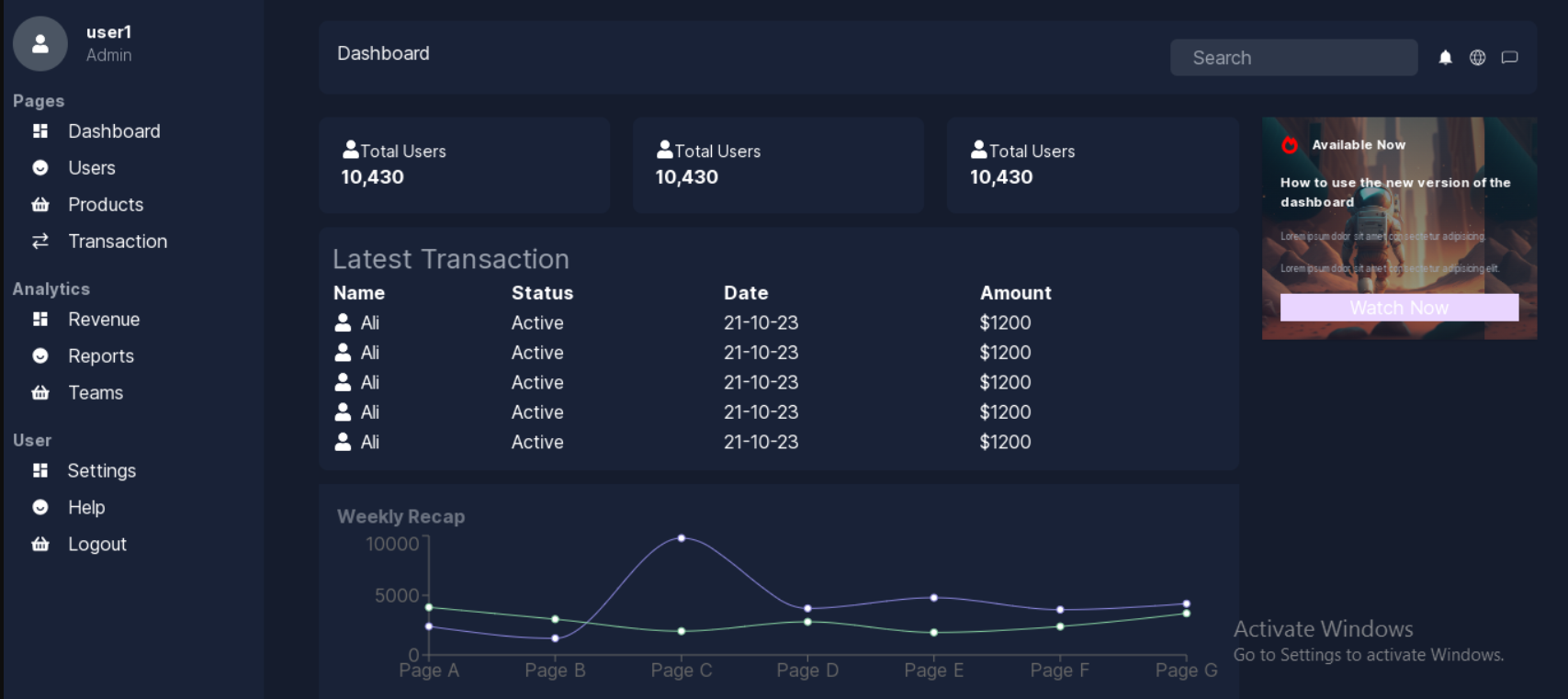Screen dimensions: 1568x699
Task: Open the Help page
Action: click(x=86, y=508)
